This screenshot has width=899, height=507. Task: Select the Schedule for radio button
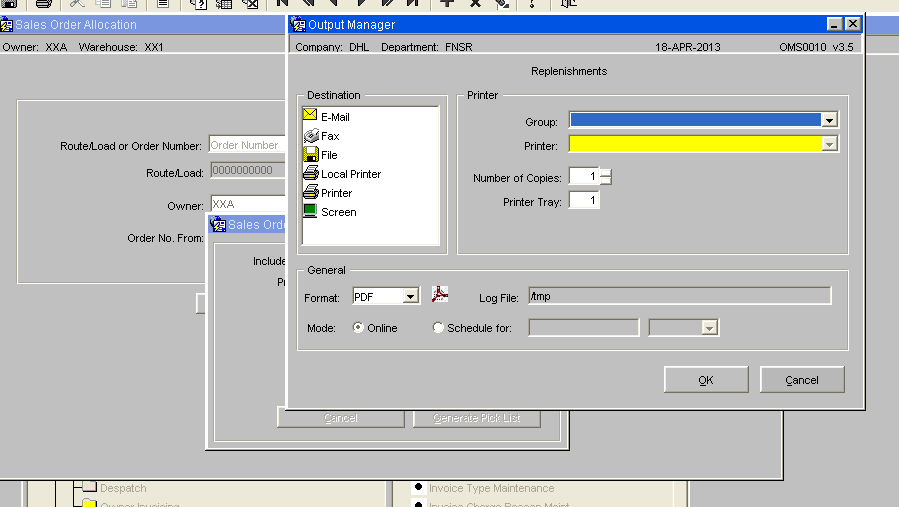(x=438, y=327)
